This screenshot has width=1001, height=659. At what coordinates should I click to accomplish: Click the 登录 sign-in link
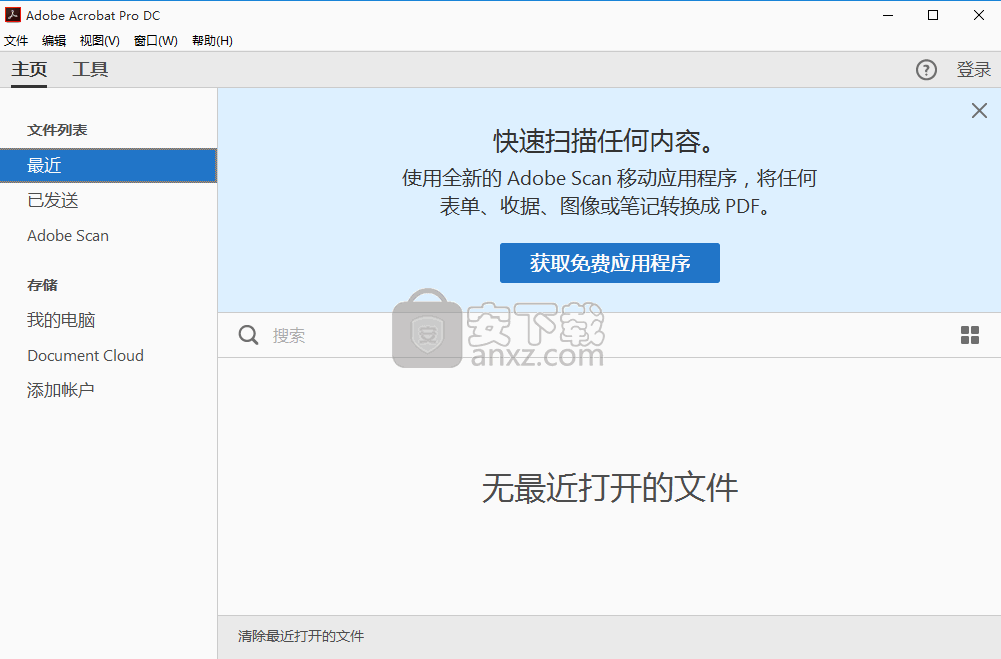tap(974, 70)
